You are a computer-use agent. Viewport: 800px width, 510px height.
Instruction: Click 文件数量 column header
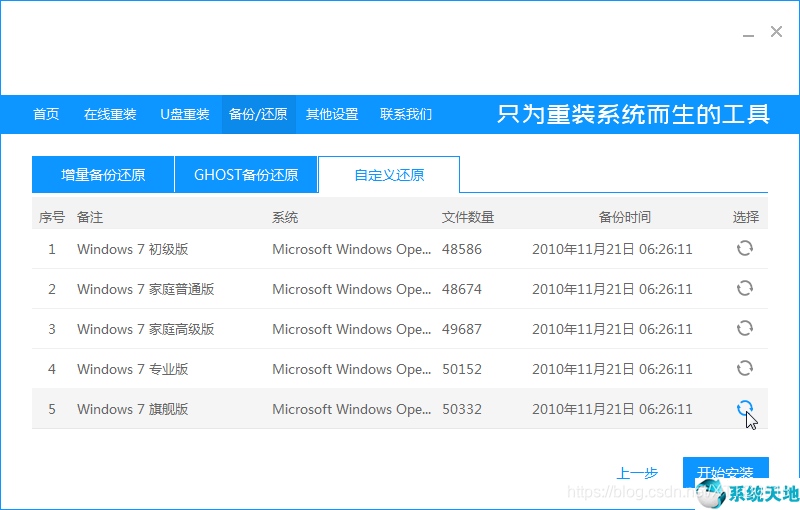468,217
